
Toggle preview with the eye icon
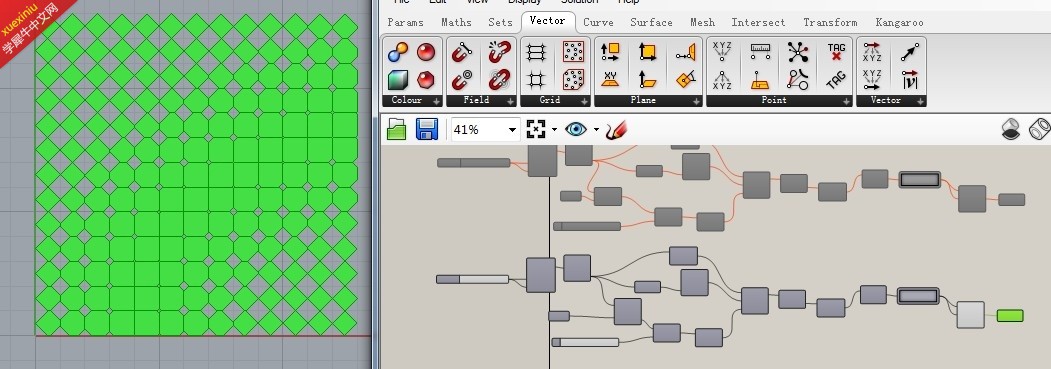pyautogui.click(x=576, y=129)
